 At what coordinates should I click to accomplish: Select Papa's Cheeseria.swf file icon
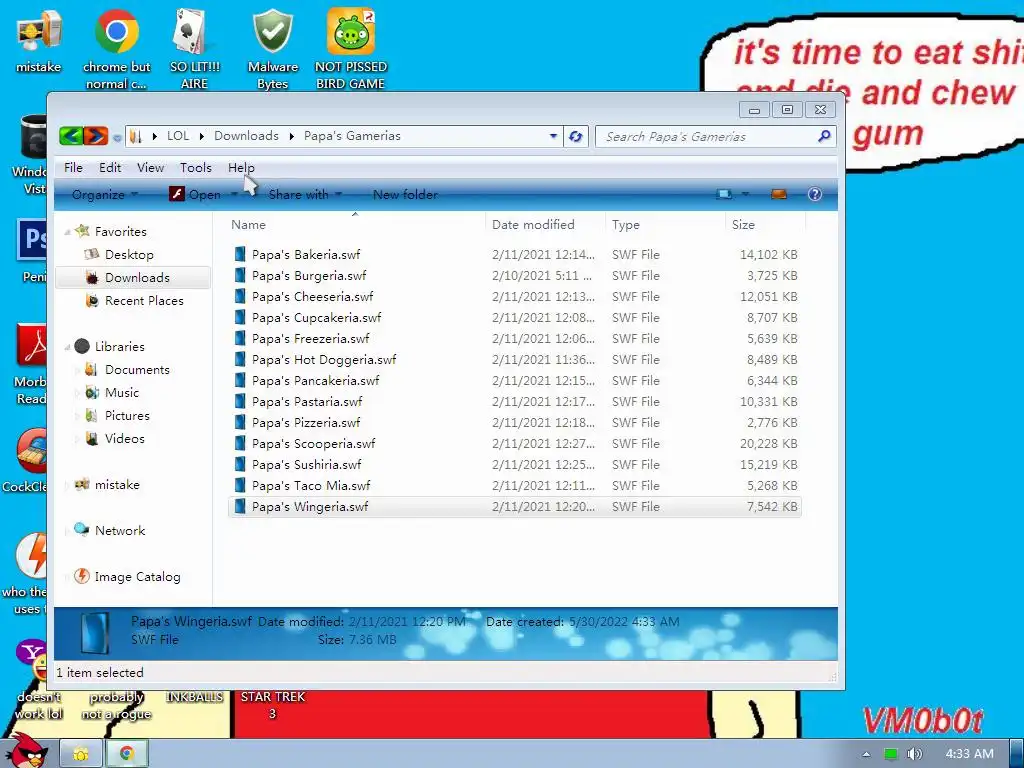[240, 296]
